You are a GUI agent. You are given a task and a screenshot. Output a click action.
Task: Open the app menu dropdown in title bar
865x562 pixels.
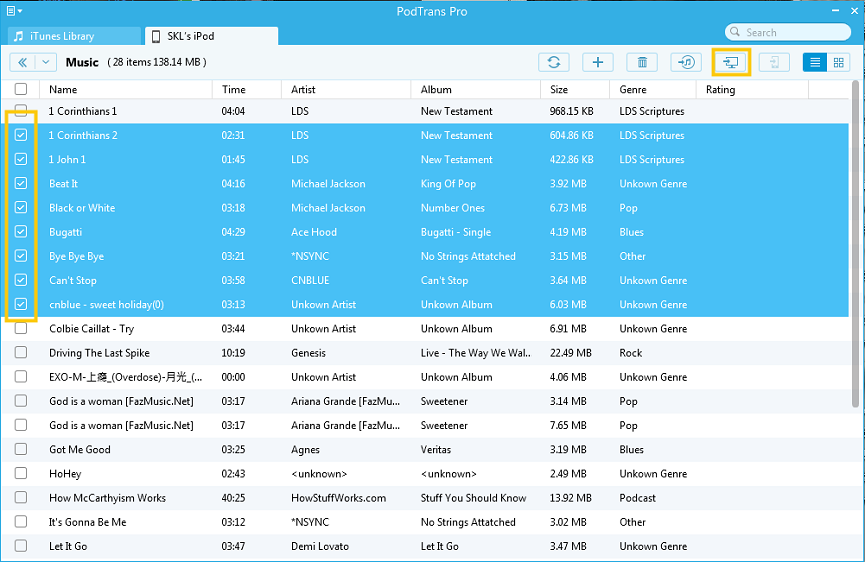[14, 10]
